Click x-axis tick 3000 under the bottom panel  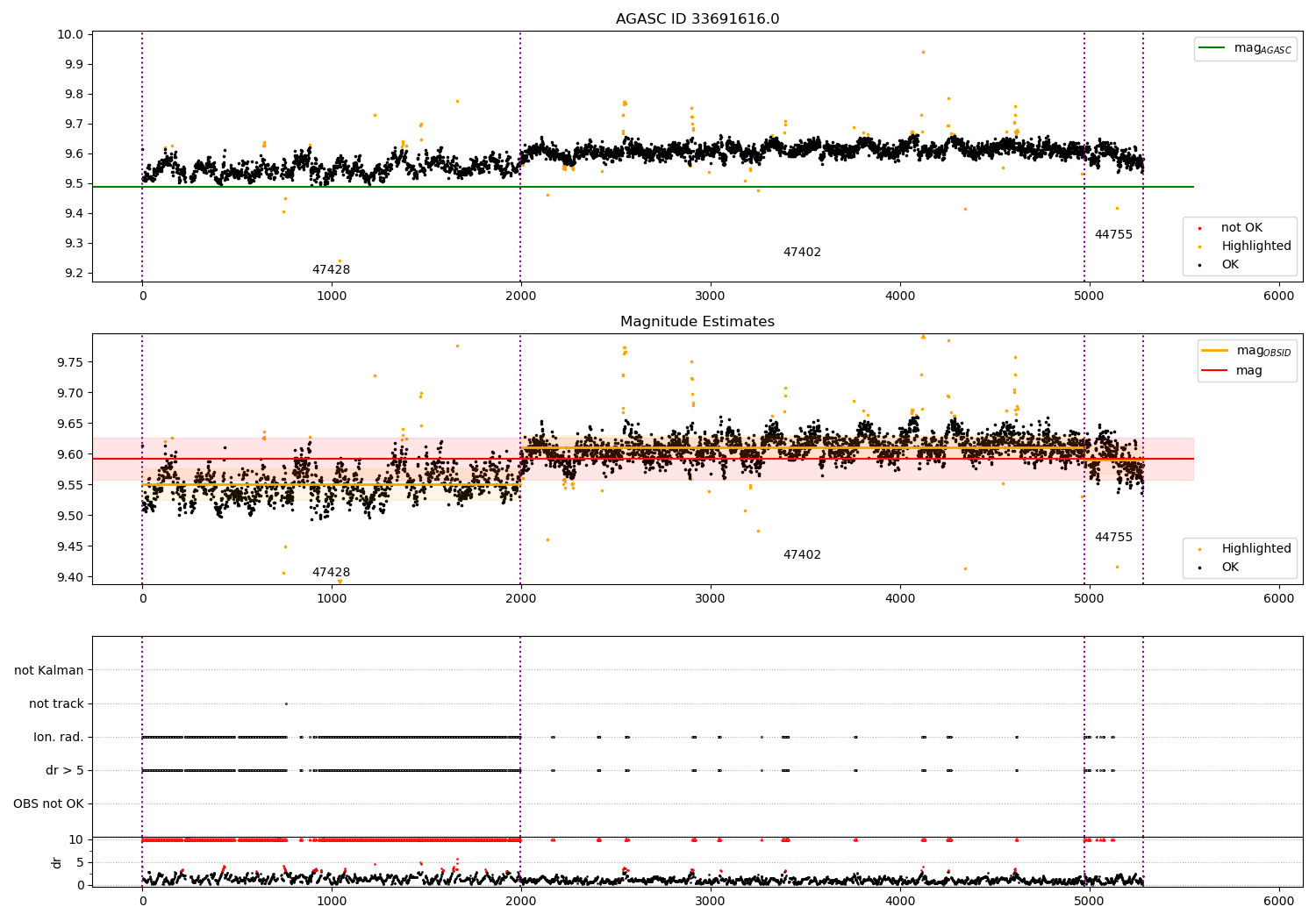click(710, 901)
